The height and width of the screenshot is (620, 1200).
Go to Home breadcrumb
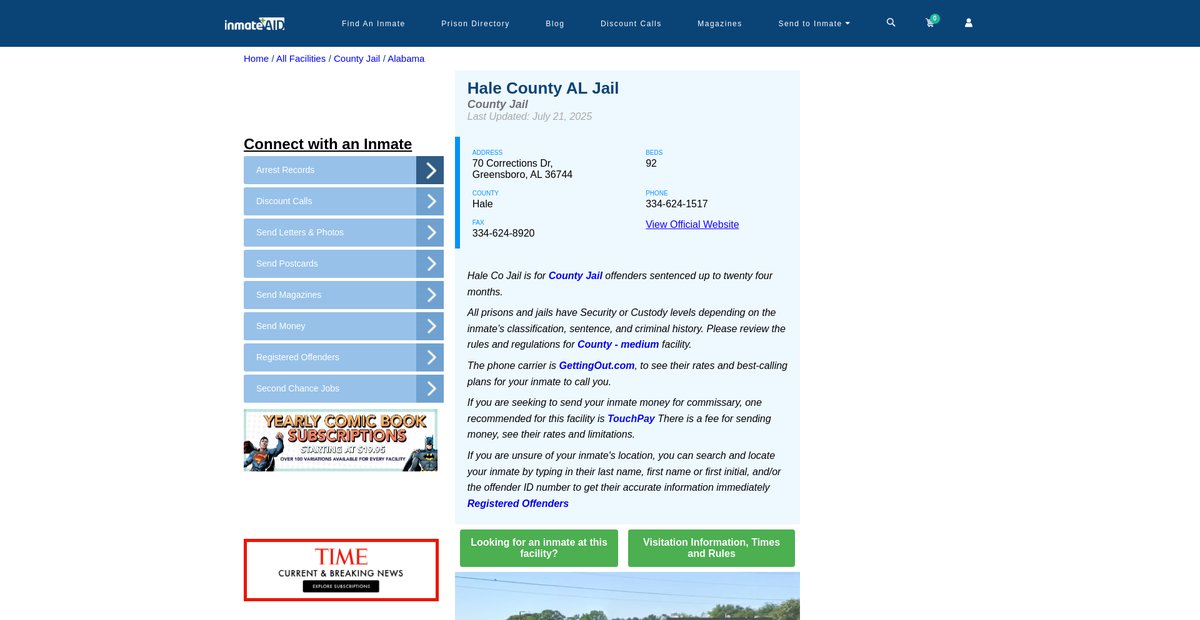click(x=256, y=58)
